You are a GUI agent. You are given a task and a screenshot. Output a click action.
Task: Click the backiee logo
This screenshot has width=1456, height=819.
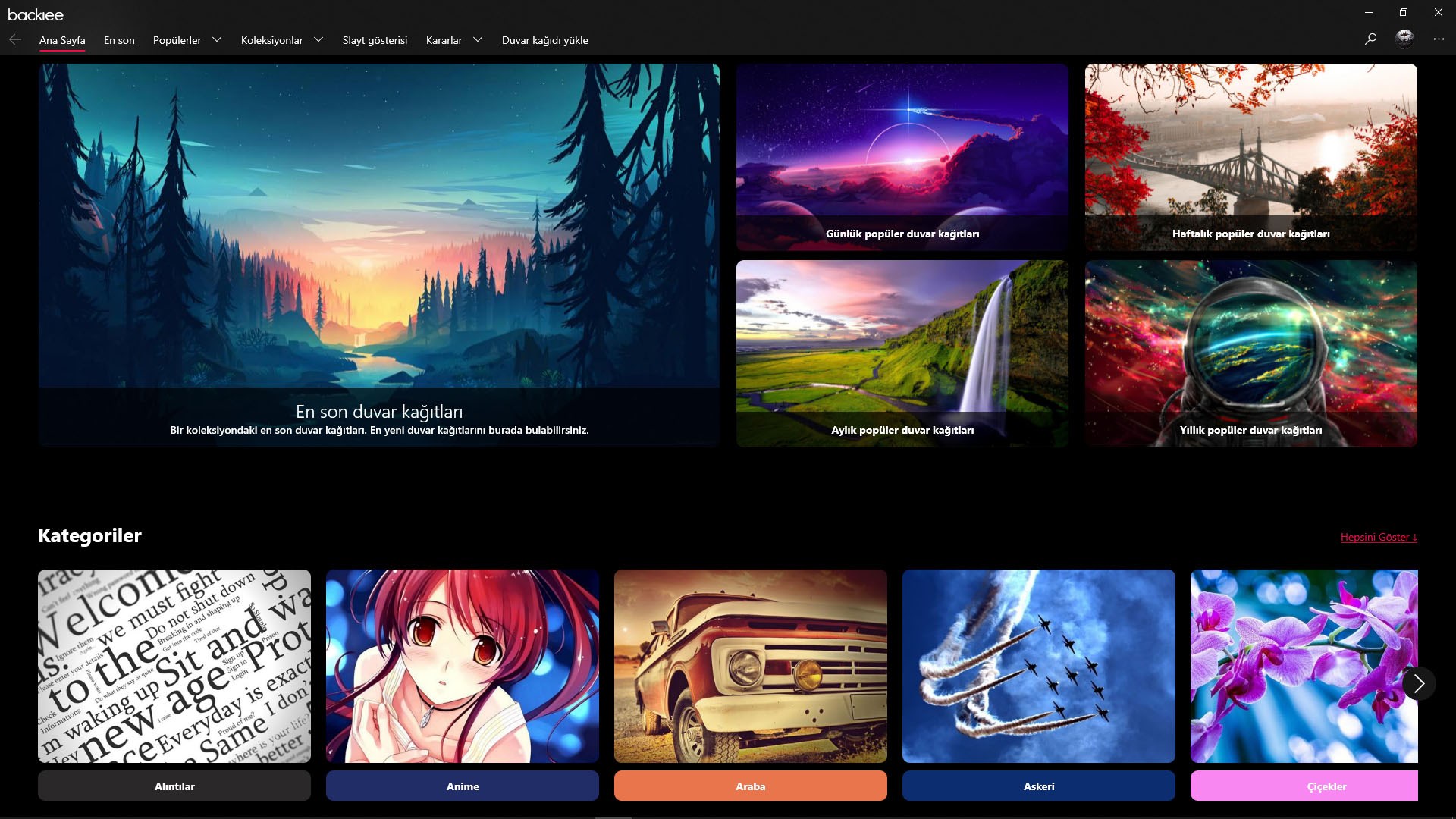click(x=36, y=14)
